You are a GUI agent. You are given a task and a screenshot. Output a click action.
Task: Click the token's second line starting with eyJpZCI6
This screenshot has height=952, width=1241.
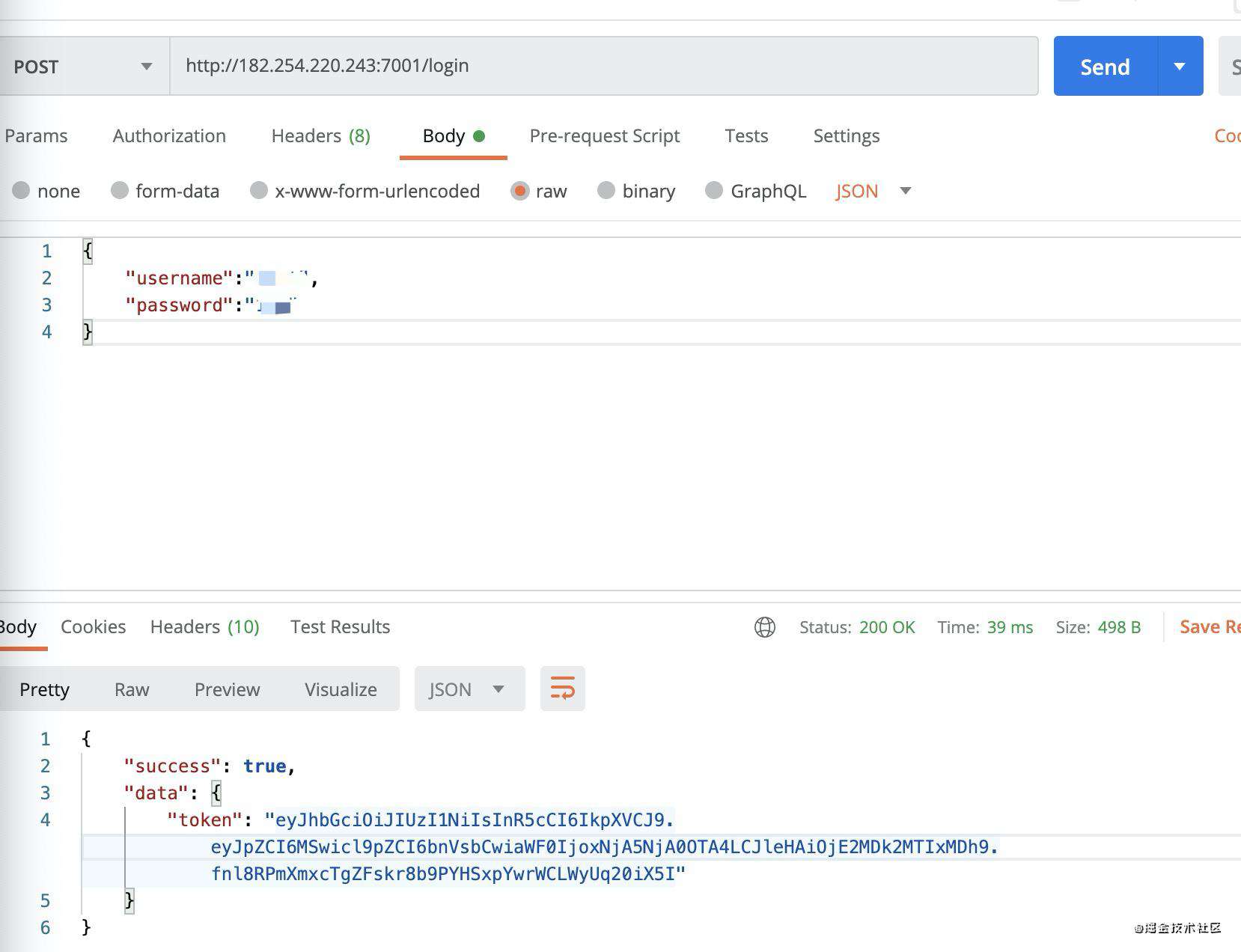point(605,846)
